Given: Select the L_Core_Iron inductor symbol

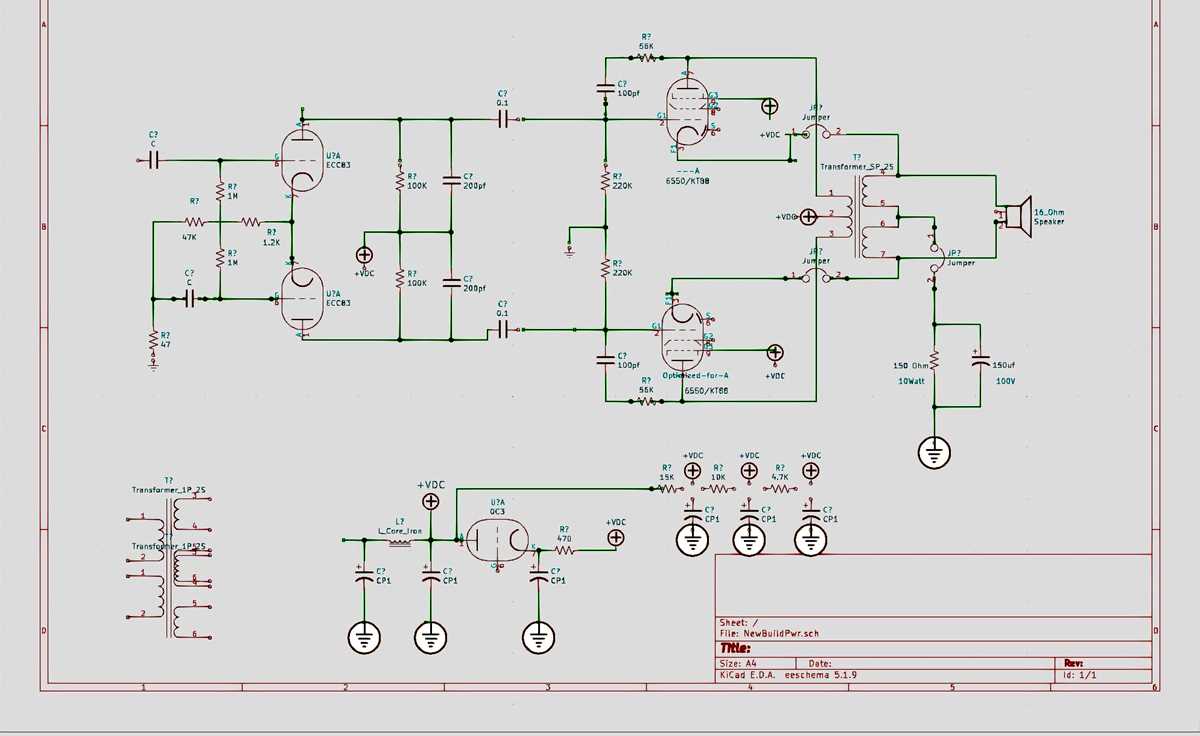Looking at the screenshot, I should 399,541.
